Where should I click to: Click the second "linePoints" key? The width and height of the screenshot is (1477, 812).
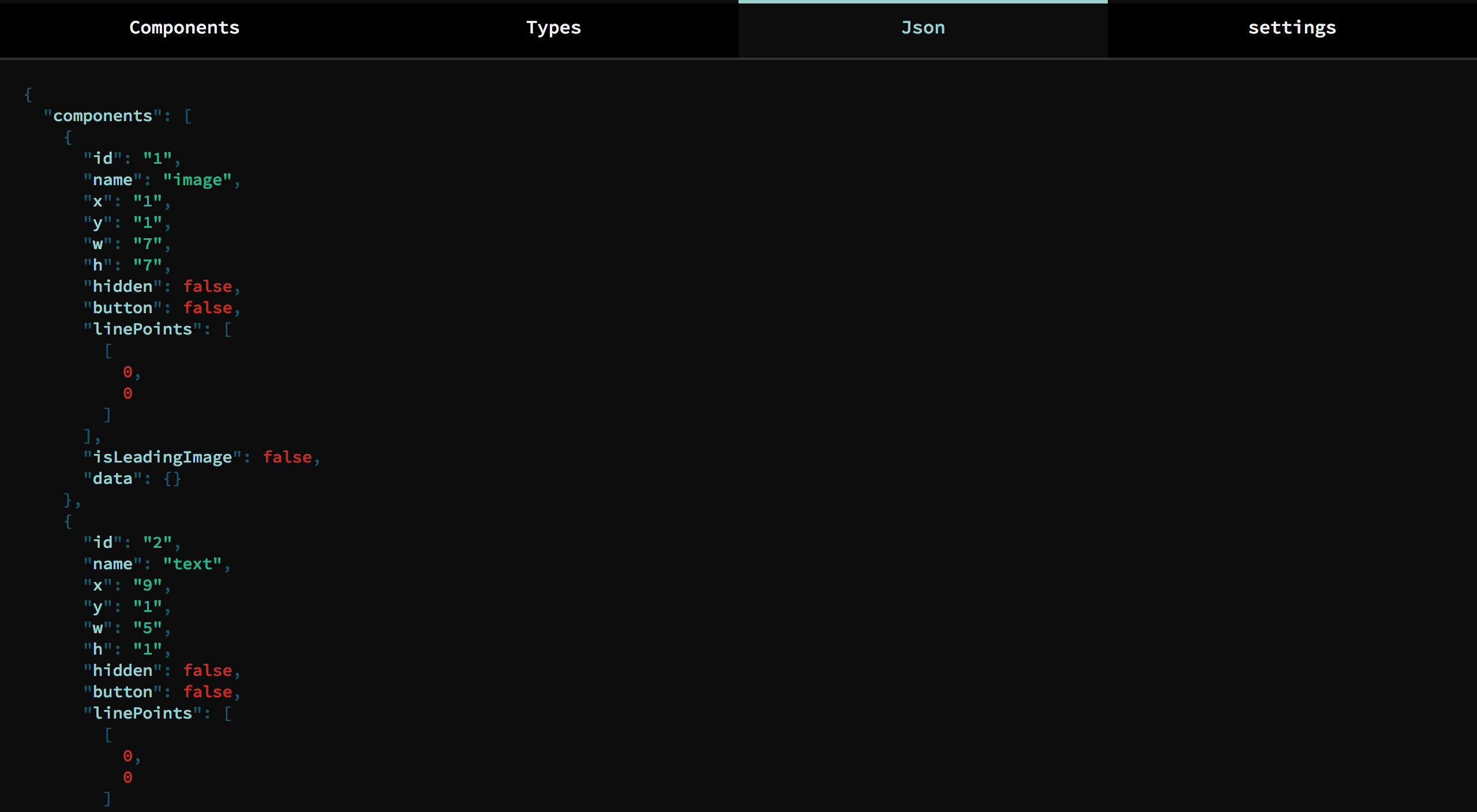pyautogui.click(x=143, y=713)
